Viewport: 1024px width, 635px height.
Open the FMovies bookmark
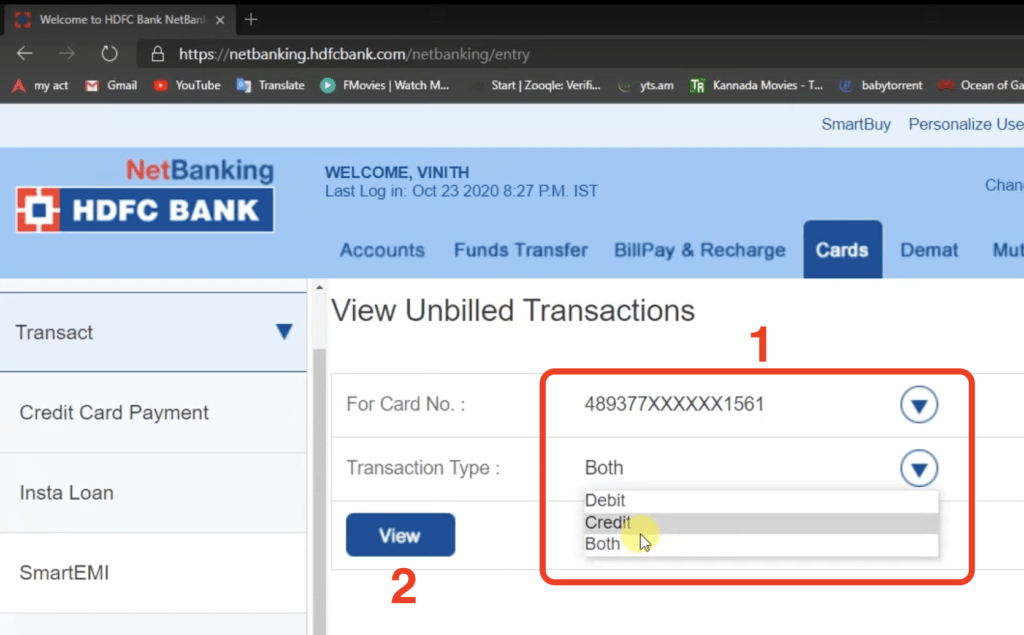(x=385, y=85)
